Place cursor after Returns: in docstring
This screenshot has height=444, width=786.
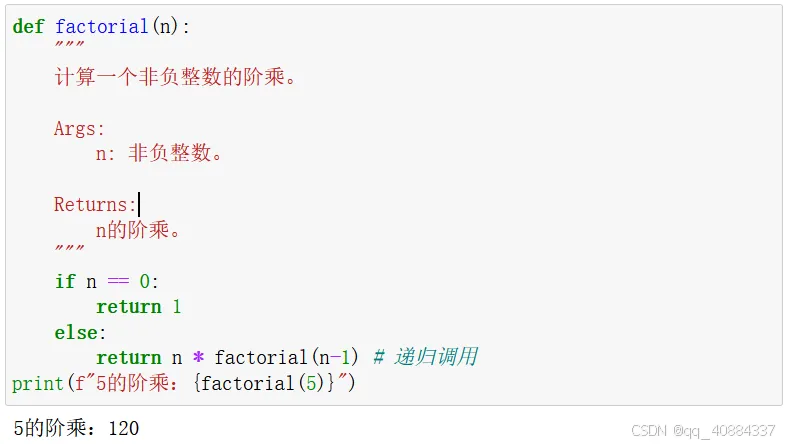(139, 204)
